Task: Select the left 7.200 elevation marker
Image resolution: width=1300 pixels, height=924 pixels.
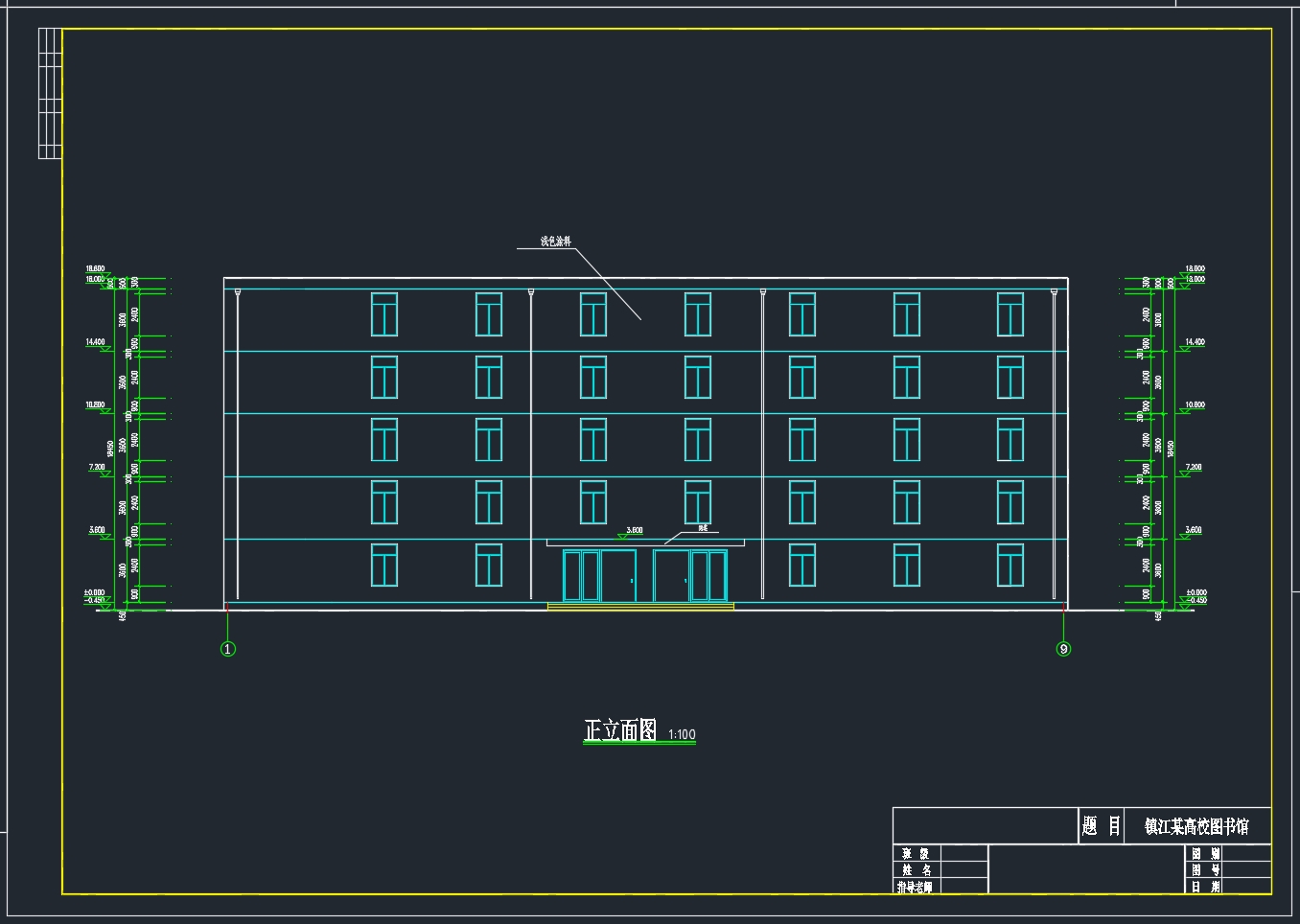Action: click(x=97, y=468)
